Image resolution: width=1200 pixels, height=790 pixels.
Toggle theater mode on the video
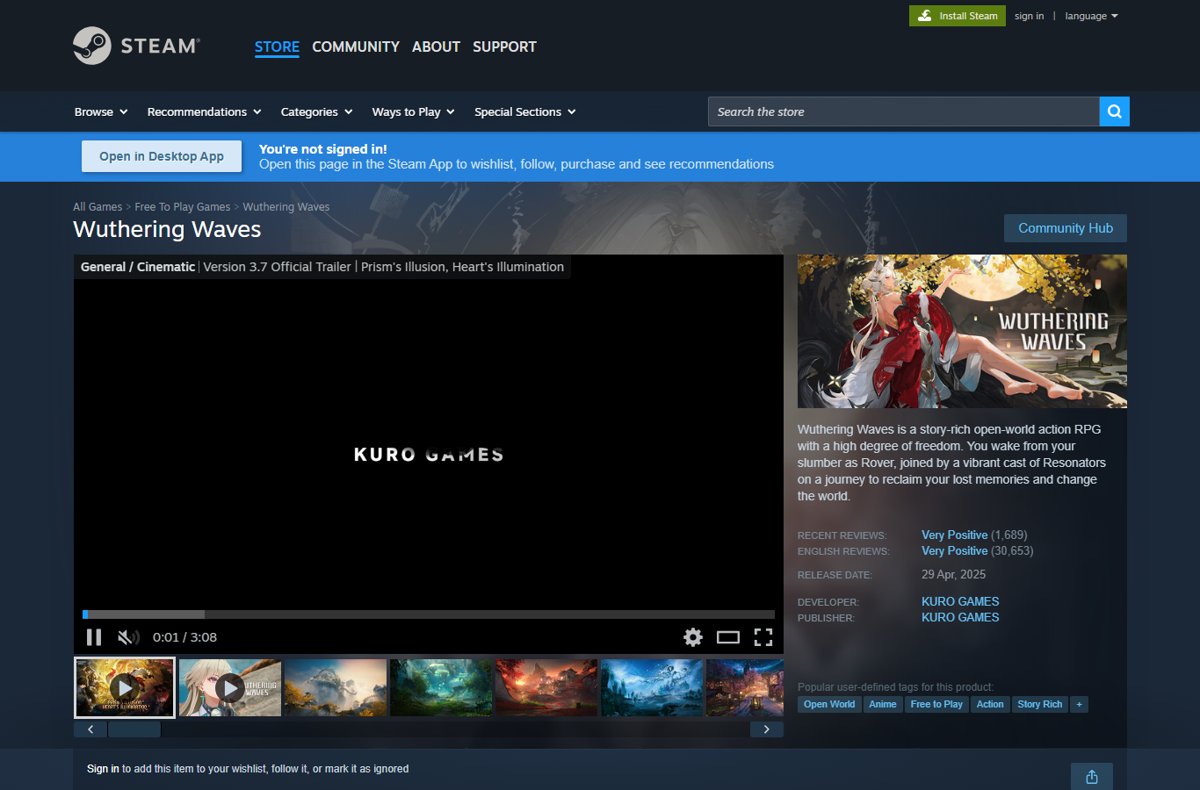[x=728, y=637]
